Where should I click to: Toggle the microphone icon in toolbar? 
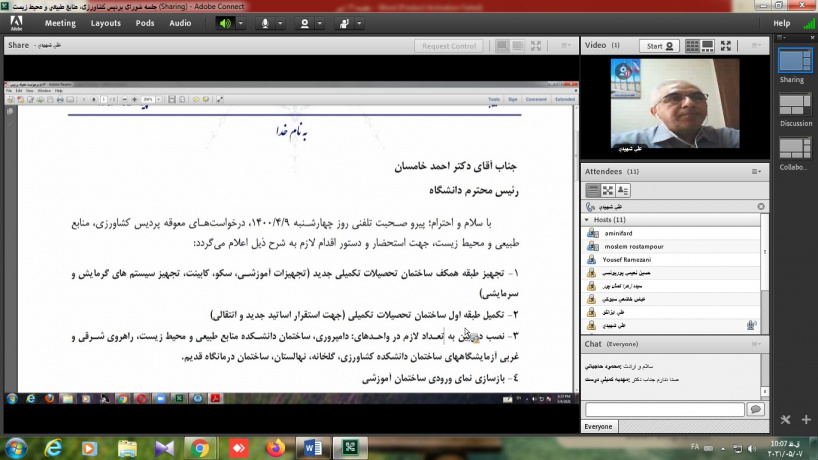[x=266, y=22]
